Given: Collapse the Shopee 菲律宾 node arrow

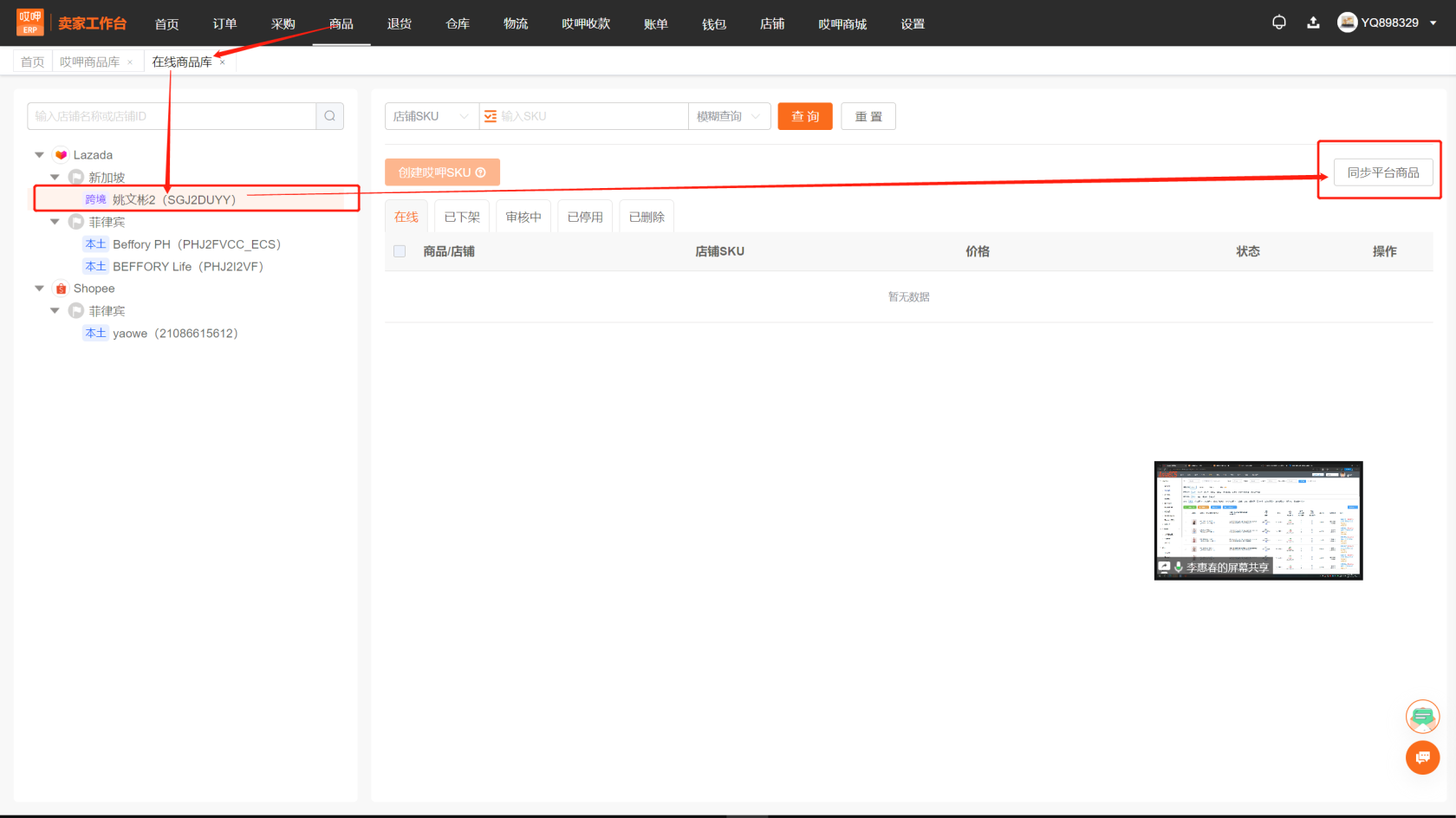Looking at the screenshot, I should click(55, 310).
